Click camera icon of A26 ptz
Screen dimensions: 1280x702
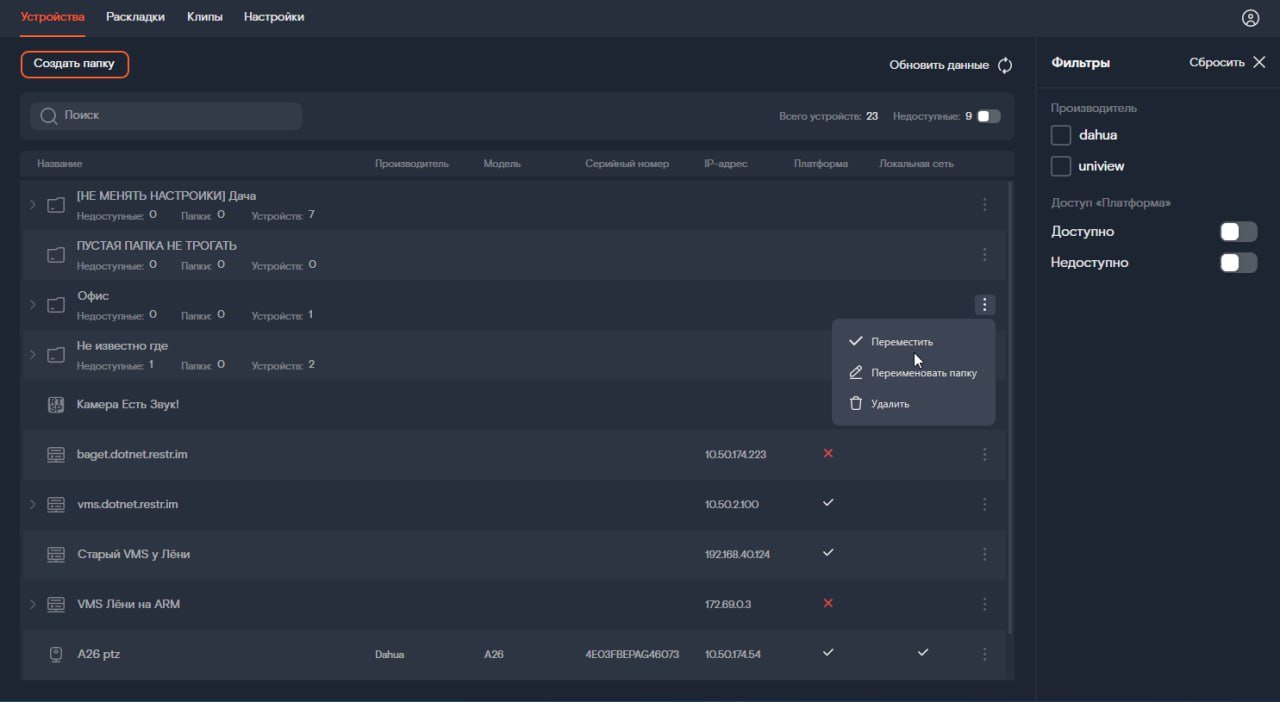[x=56, y=654]
